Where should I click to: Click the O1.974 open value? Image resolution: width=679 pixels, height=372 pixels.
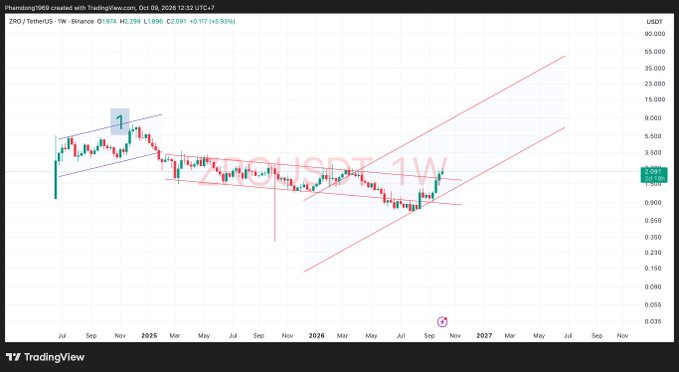click(107, 21)
